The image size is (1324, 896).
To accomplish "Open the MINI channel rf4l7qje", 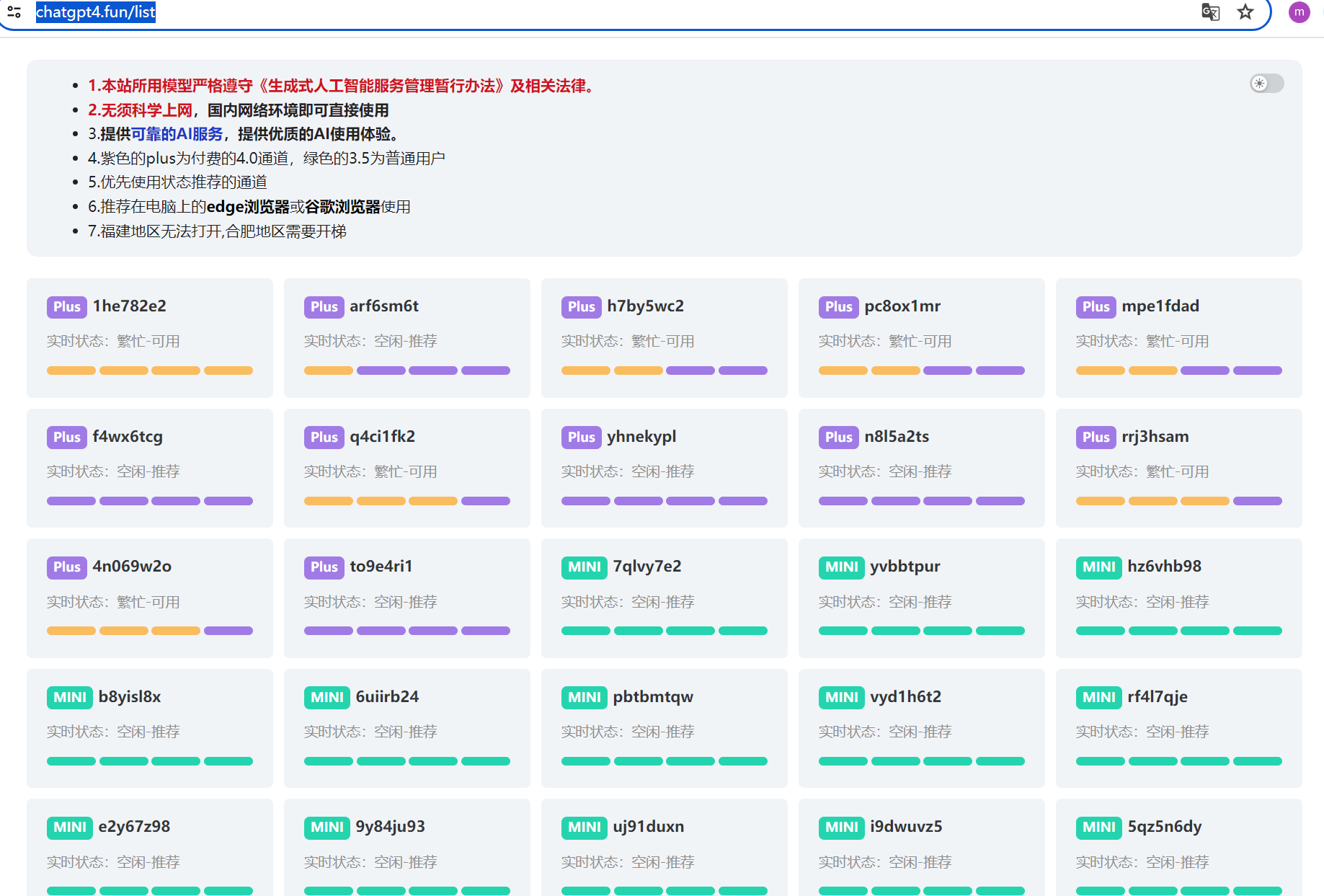I will pyautogui.click(x=1179, y=728).
